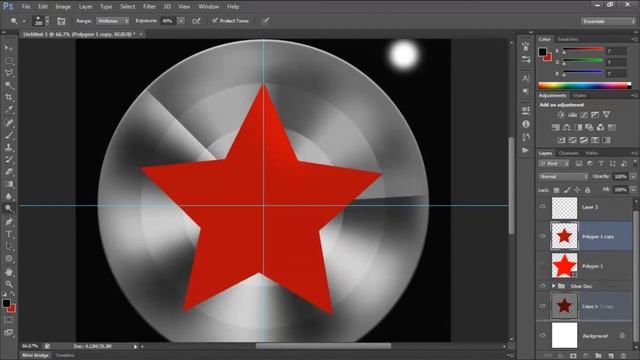Viewport: 640px width, 360px height.
Task: Select the Eyedropper tool
Action: coord(9,110)
